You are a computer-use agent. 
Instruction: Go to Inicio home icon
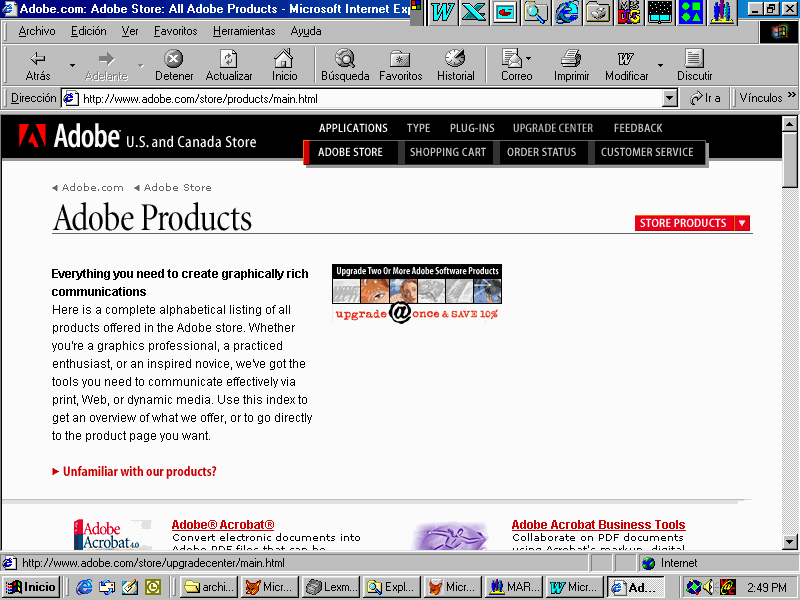(284, 60)
